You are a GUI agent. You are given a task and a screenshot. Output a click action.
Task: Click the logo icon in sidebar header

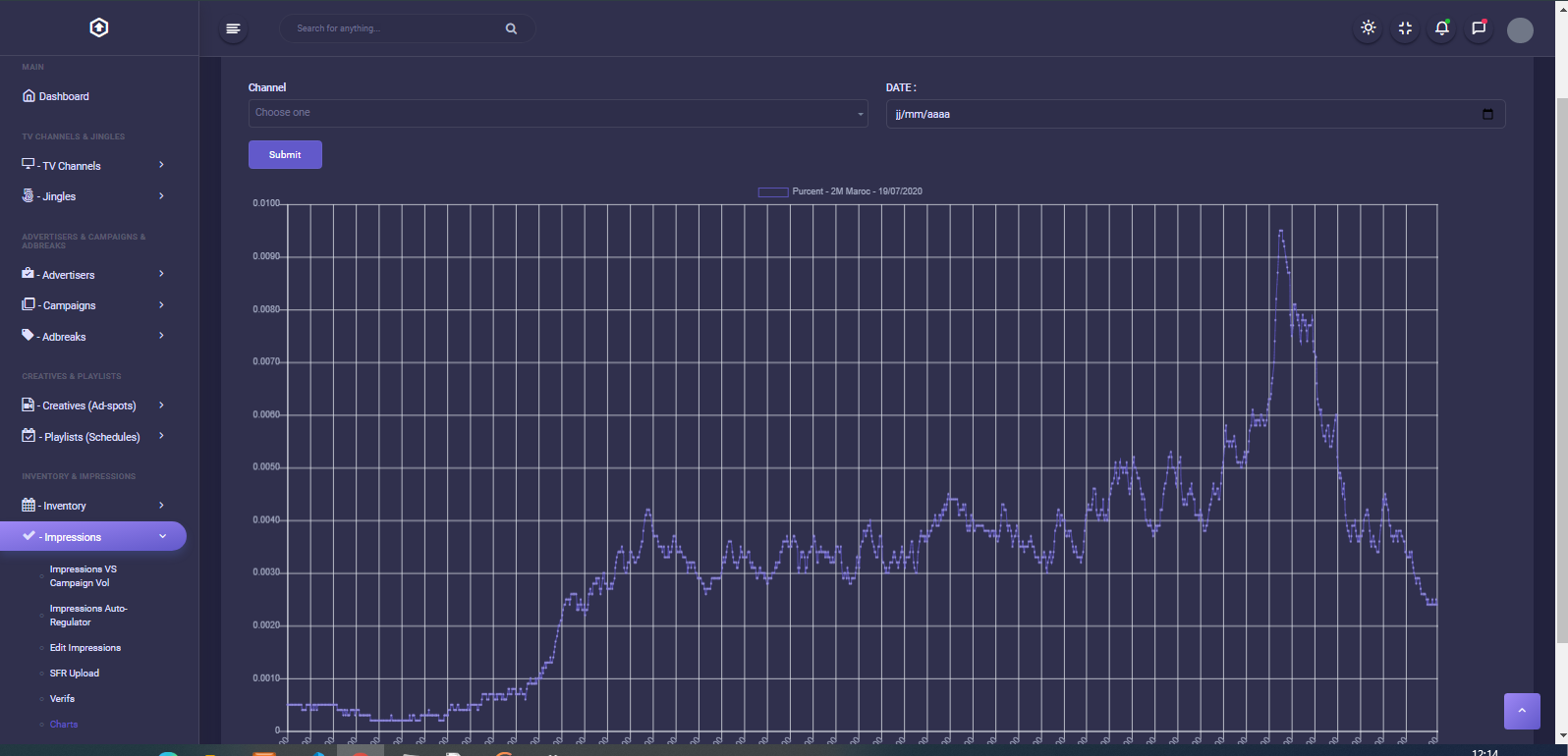[99, 27]
